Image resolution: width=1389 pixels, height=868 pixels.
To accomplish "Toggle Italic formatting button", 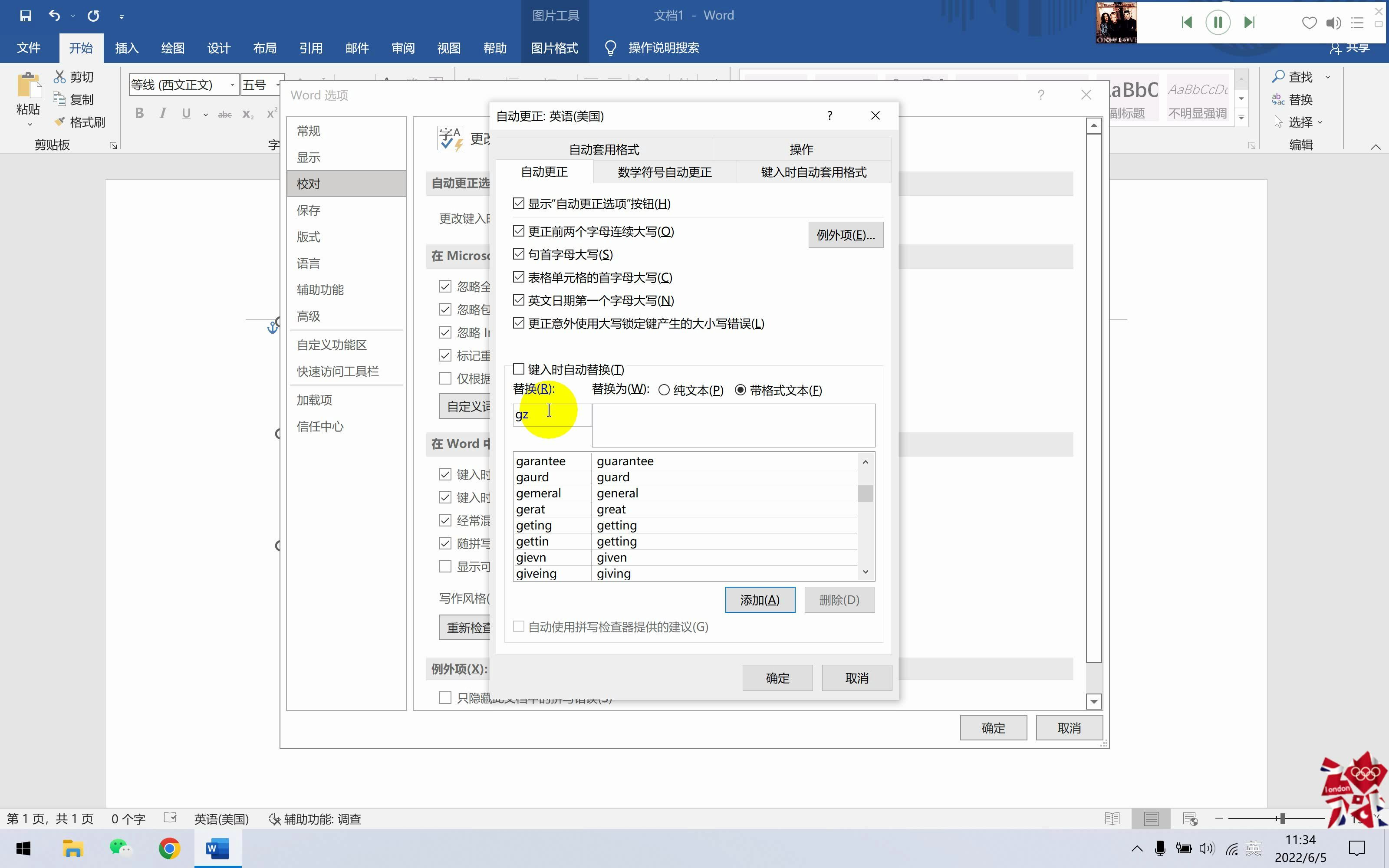I will click(163, 114).
